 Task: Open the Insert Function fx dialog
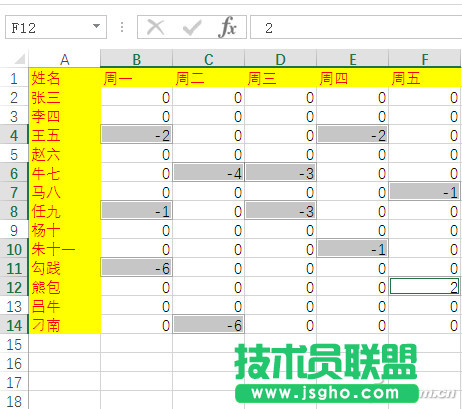coord(228,27)
